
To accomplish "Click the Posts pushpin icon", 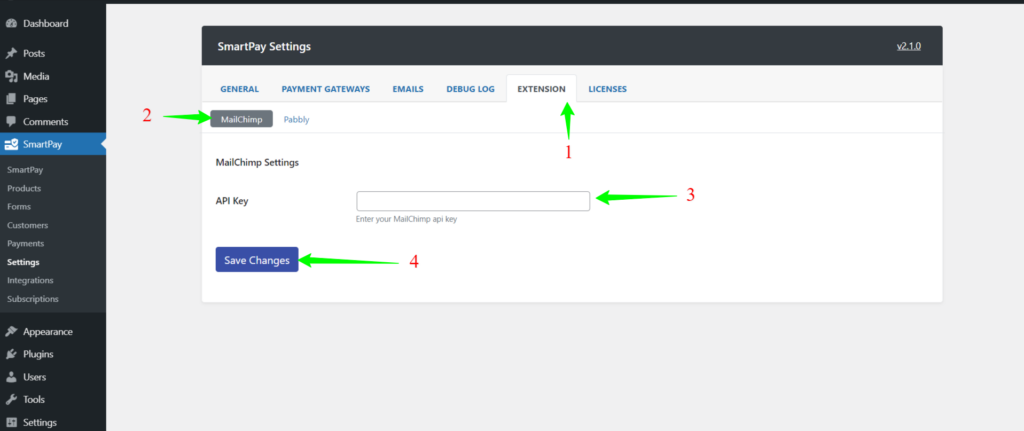I will pyautogui.click(x=10, y=54).
